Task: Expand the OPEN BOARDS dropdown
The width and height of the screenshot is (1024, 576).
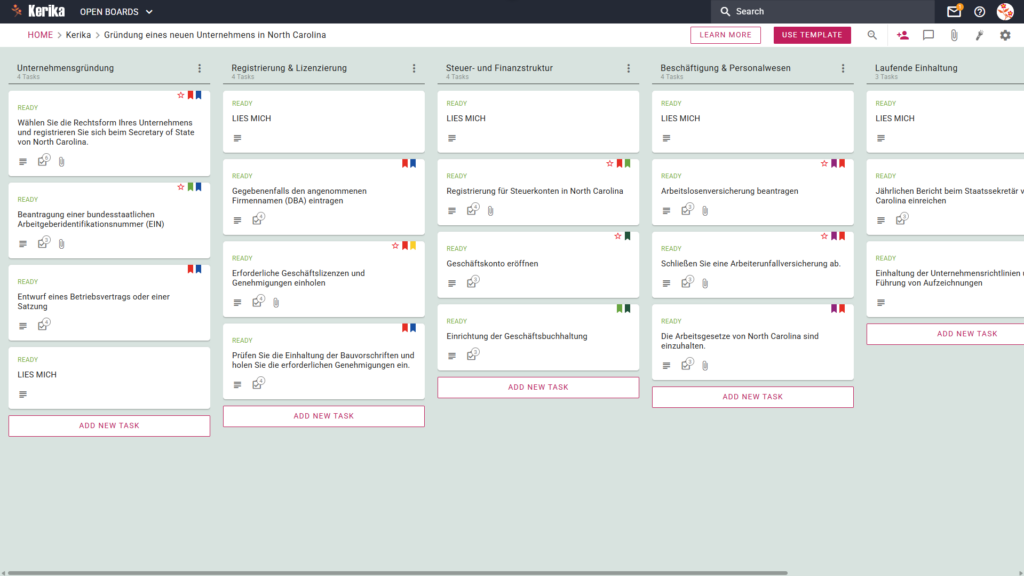Action: [x=116, y=12]
